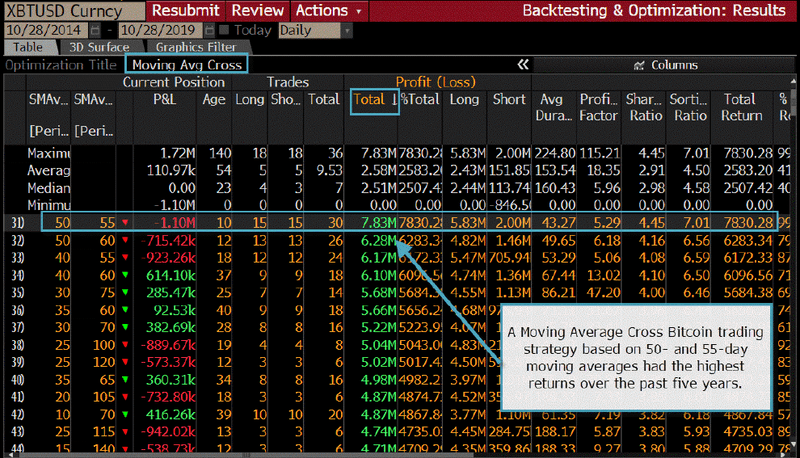Click the Columns chart icon
This screenshot has width=800, height=458.
point(640,65)
